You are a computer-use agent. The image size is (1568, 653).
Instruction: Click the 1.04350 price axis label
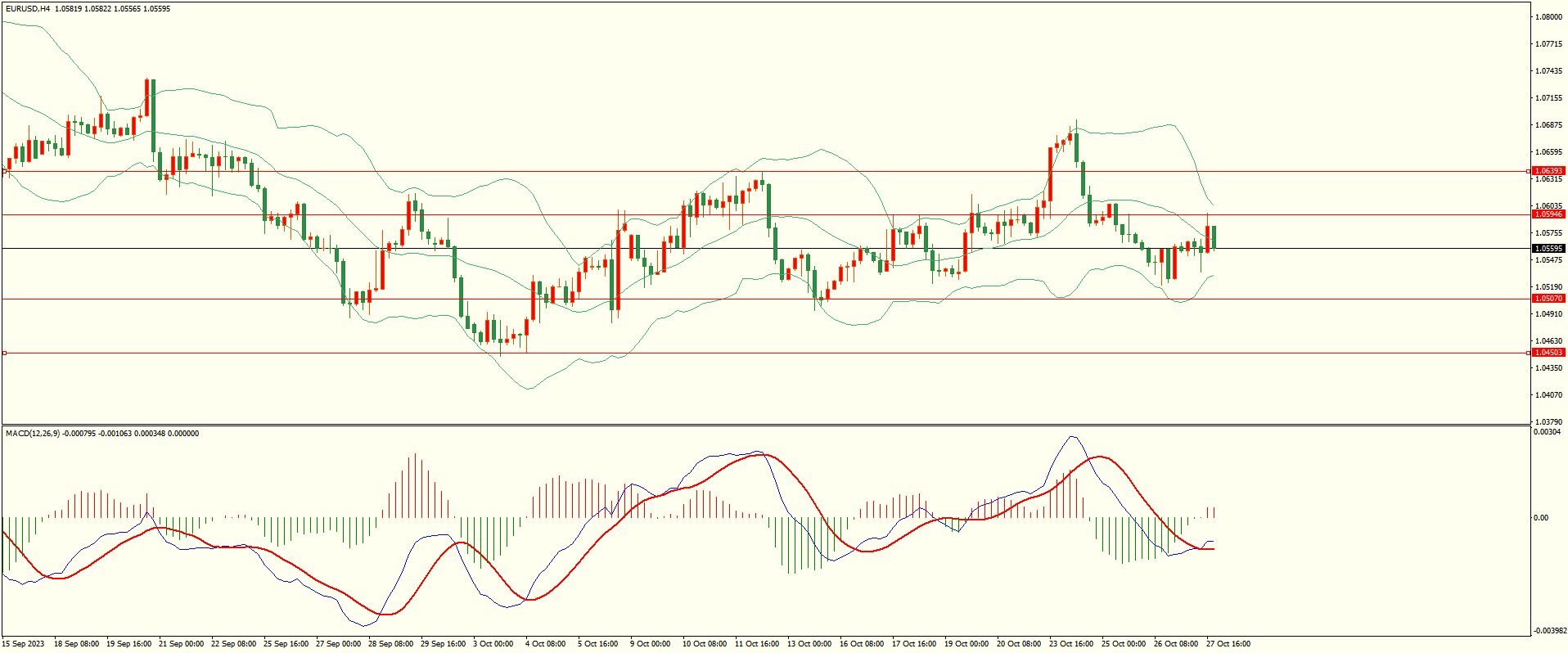tap(1548, 368)
